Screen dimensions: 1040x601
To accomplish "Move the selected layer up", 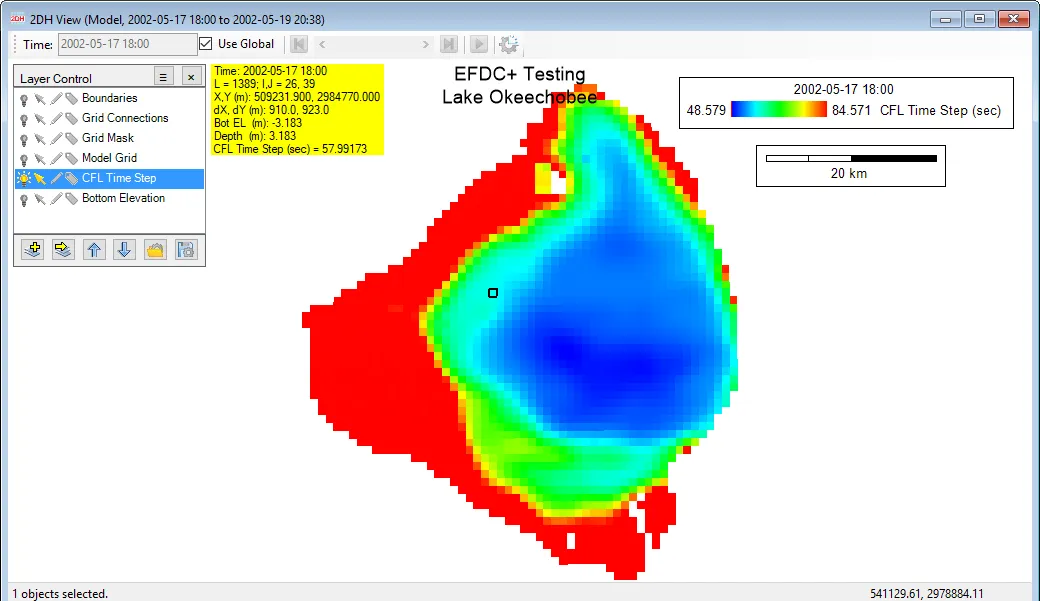I will 94,249.
